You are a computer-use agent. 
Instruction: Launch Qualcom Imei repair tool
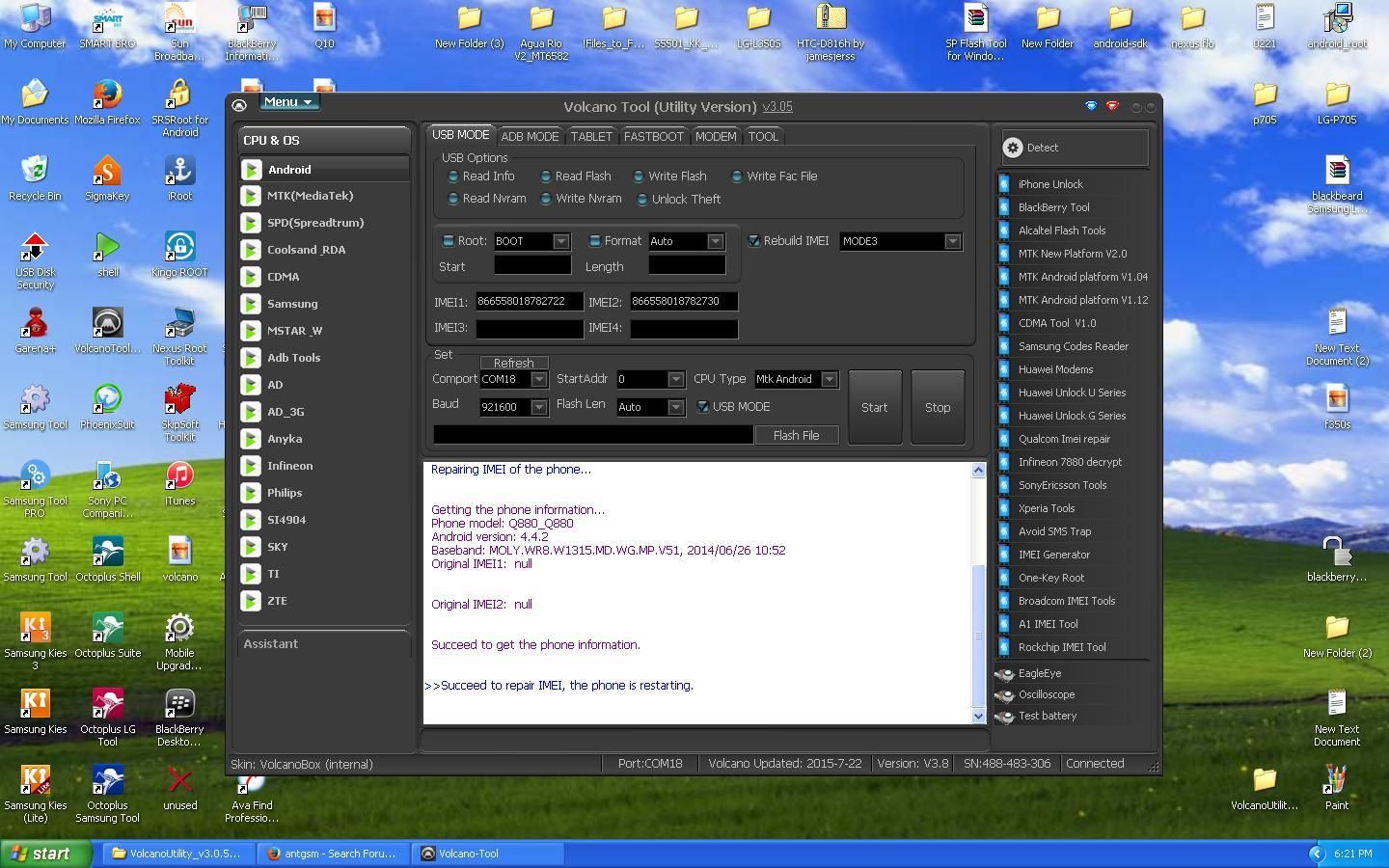click(1064, 439)
